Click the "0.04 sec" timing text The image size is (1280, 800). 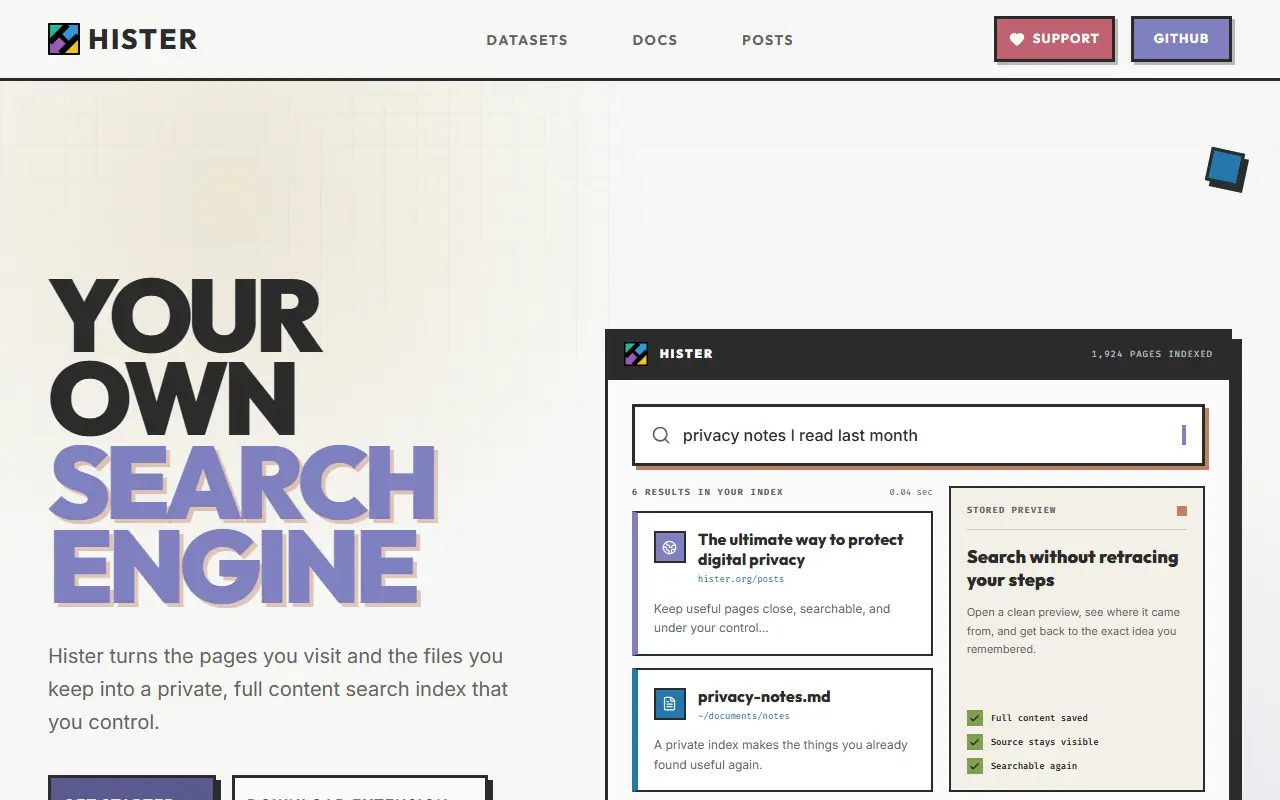point(911,492)
